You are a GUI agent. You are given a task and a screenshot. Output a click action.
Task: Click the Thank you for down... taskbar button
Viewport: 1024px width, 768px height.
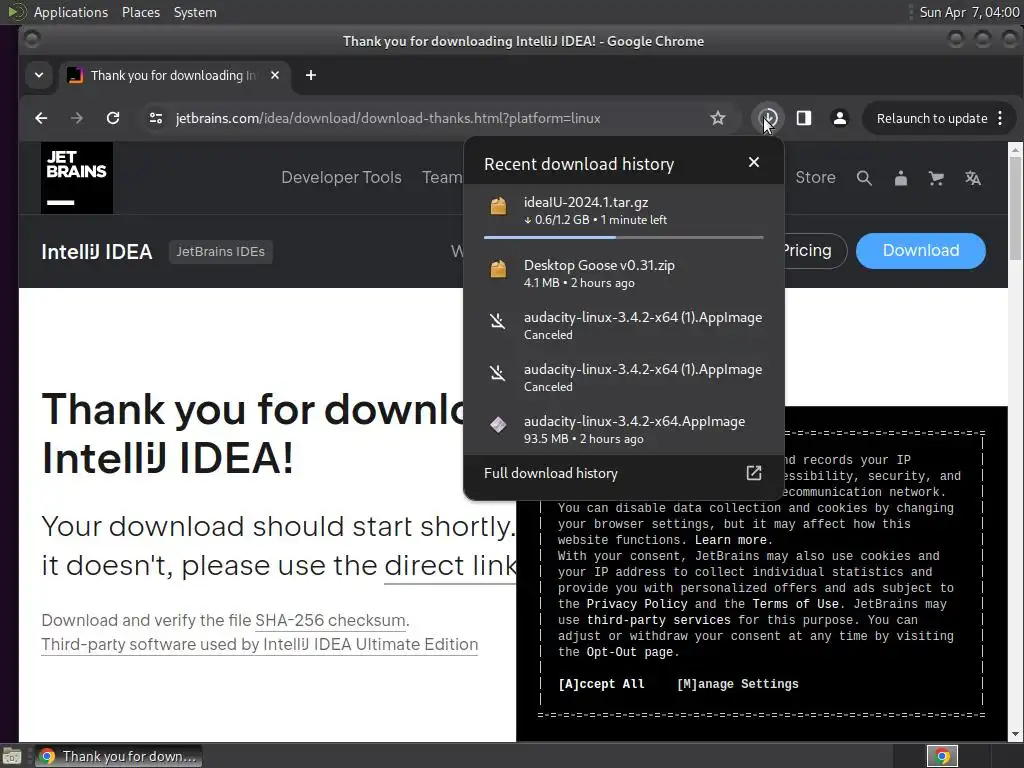119,756
